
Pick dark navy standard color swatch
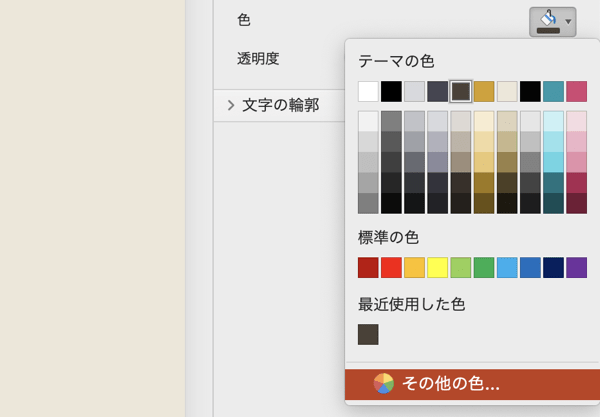[553, 267]
